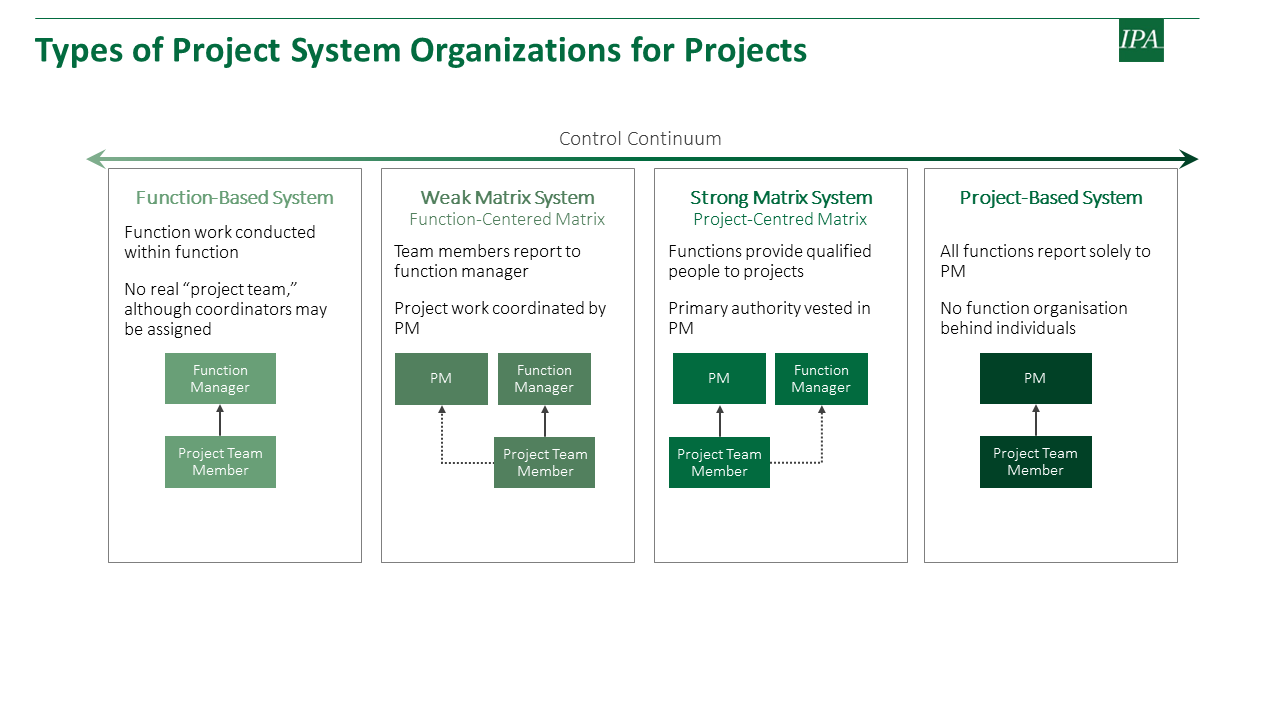
Task: Select the PM box in Project-Based System
Action: [1036, 379]
